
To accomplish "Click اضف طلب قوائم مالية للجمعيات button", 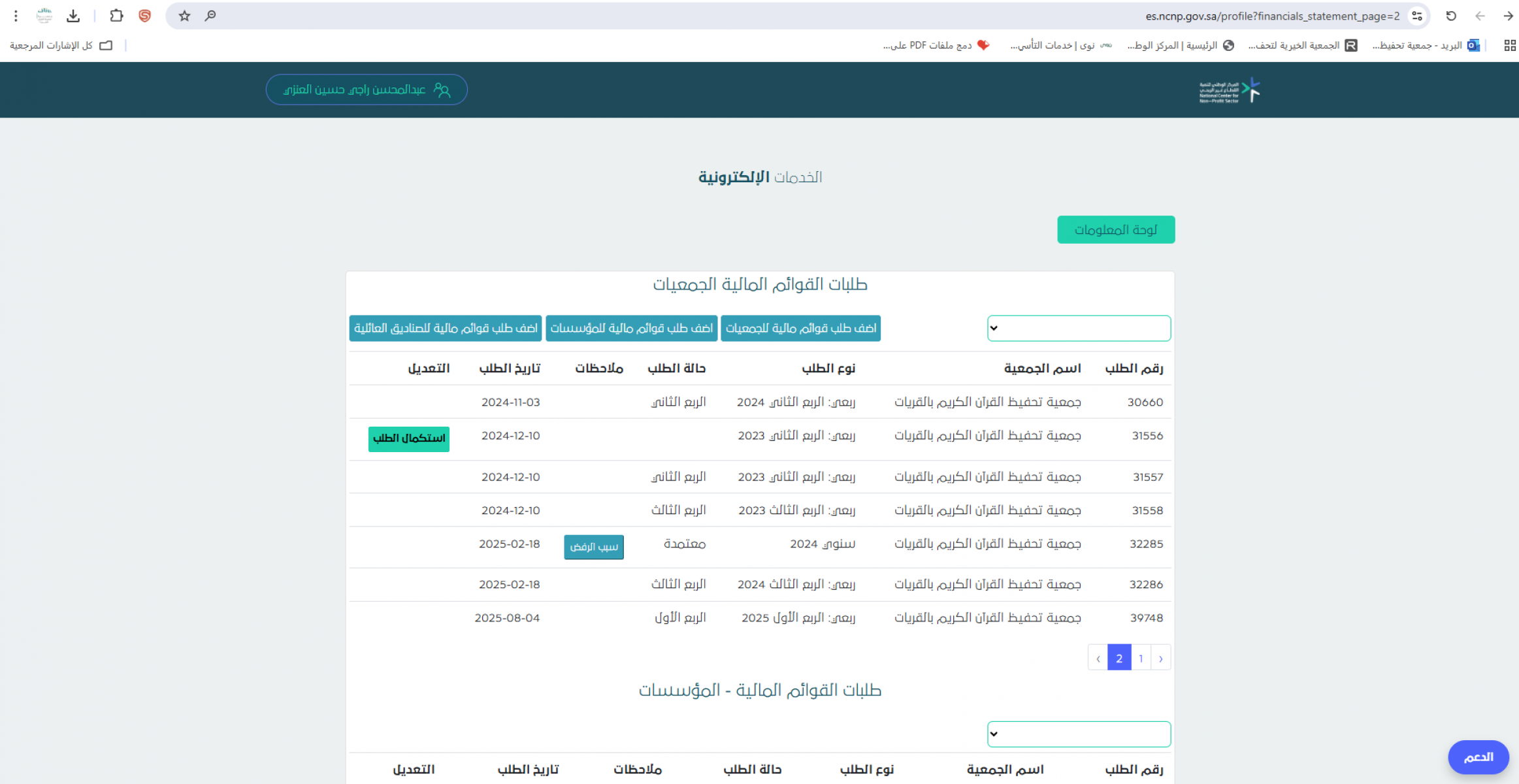I will click(x=800, y=328).
